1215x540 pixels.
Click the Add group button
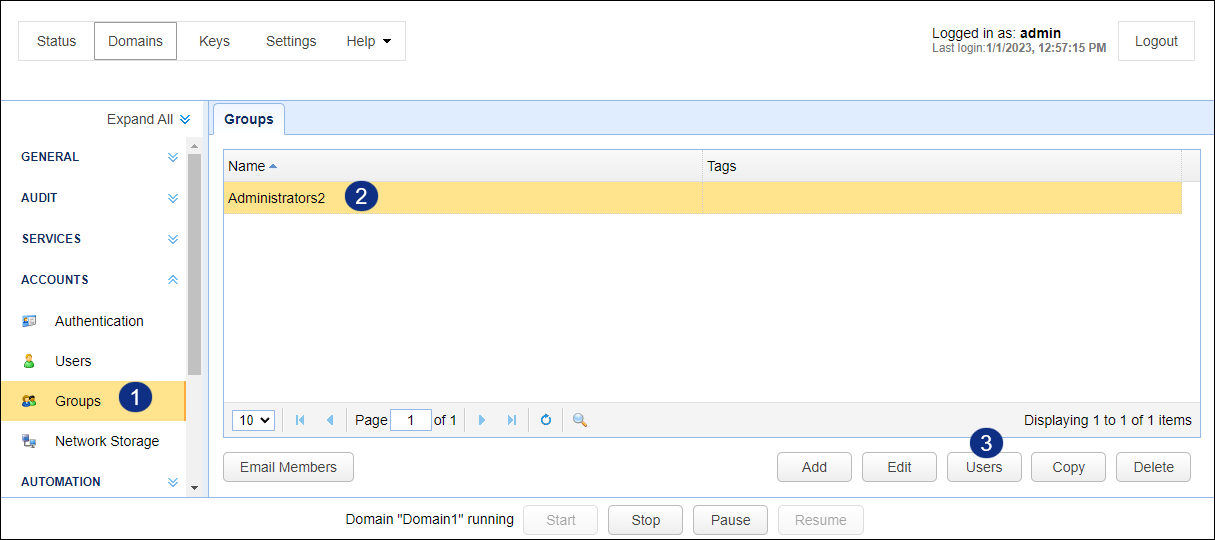point(815,467)
